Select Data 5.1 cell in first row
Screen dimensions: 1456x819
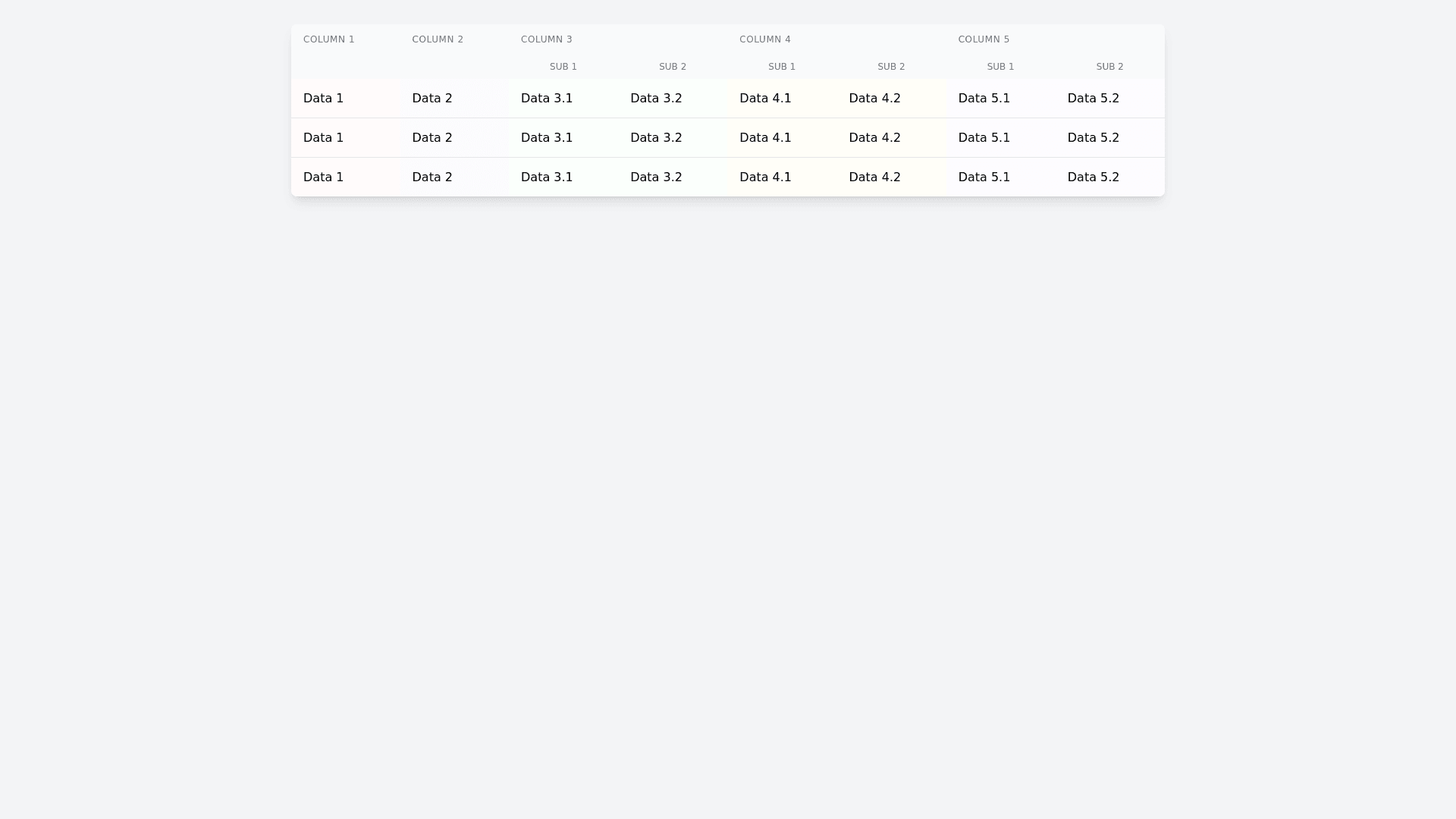tap(984, 99)
